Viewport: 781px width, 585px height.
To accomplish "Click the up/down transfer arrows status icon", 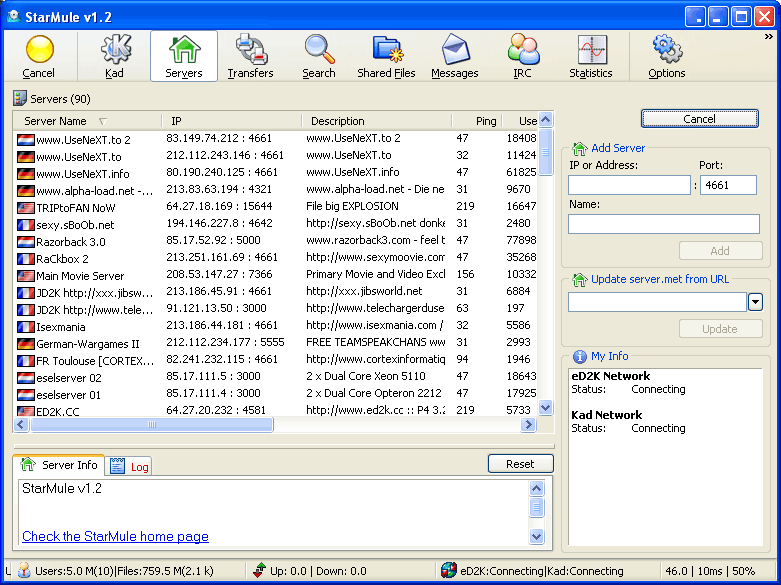I will (259, 570).
